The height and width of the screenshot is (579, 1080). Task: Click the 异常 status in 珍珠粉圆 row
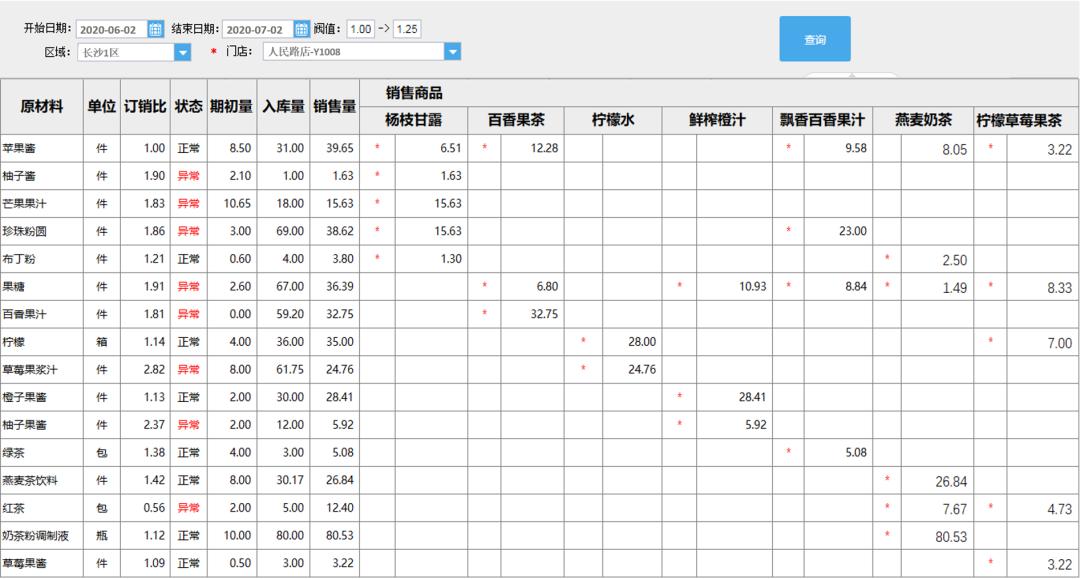[x=188, y=231]
